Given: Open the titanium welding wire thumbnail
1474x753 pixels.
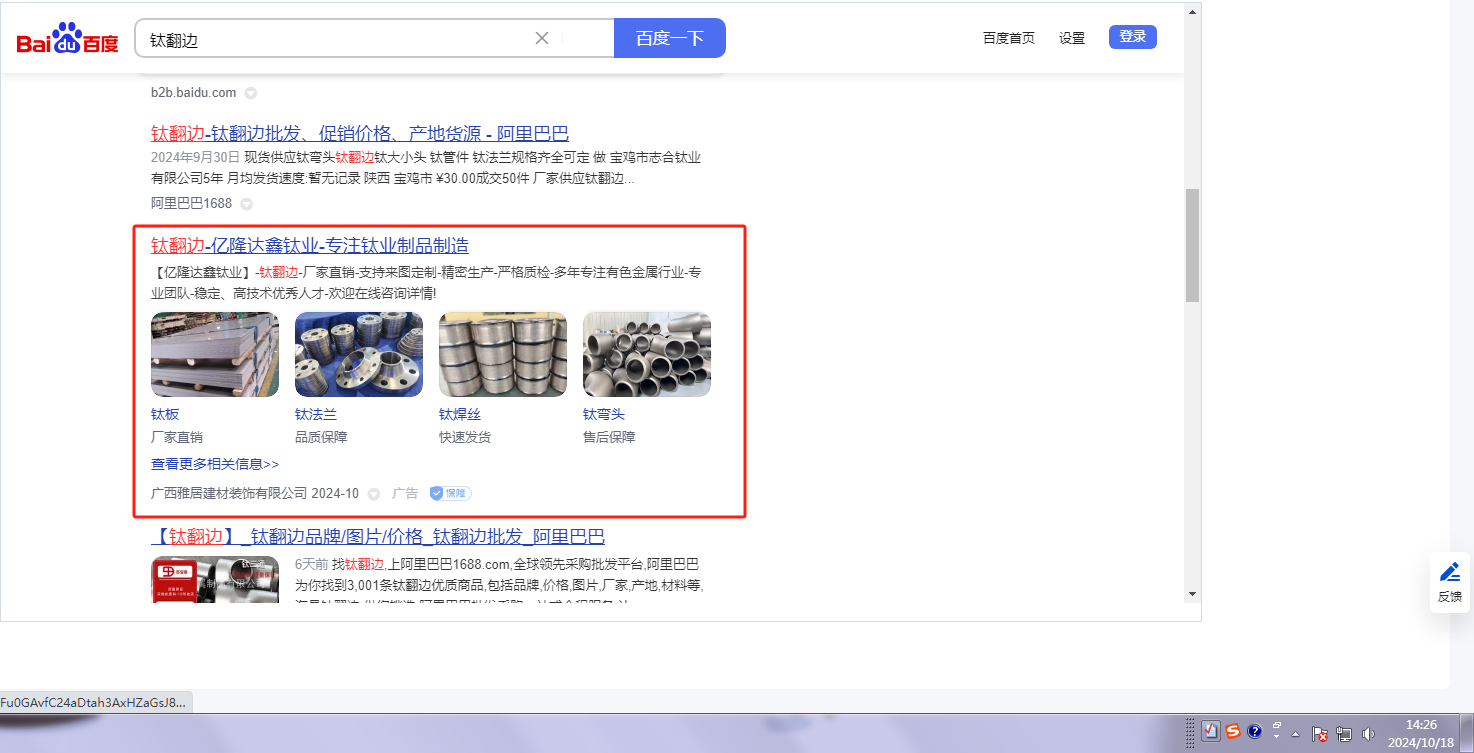Looking at the screenshot, I should (503, 355).
